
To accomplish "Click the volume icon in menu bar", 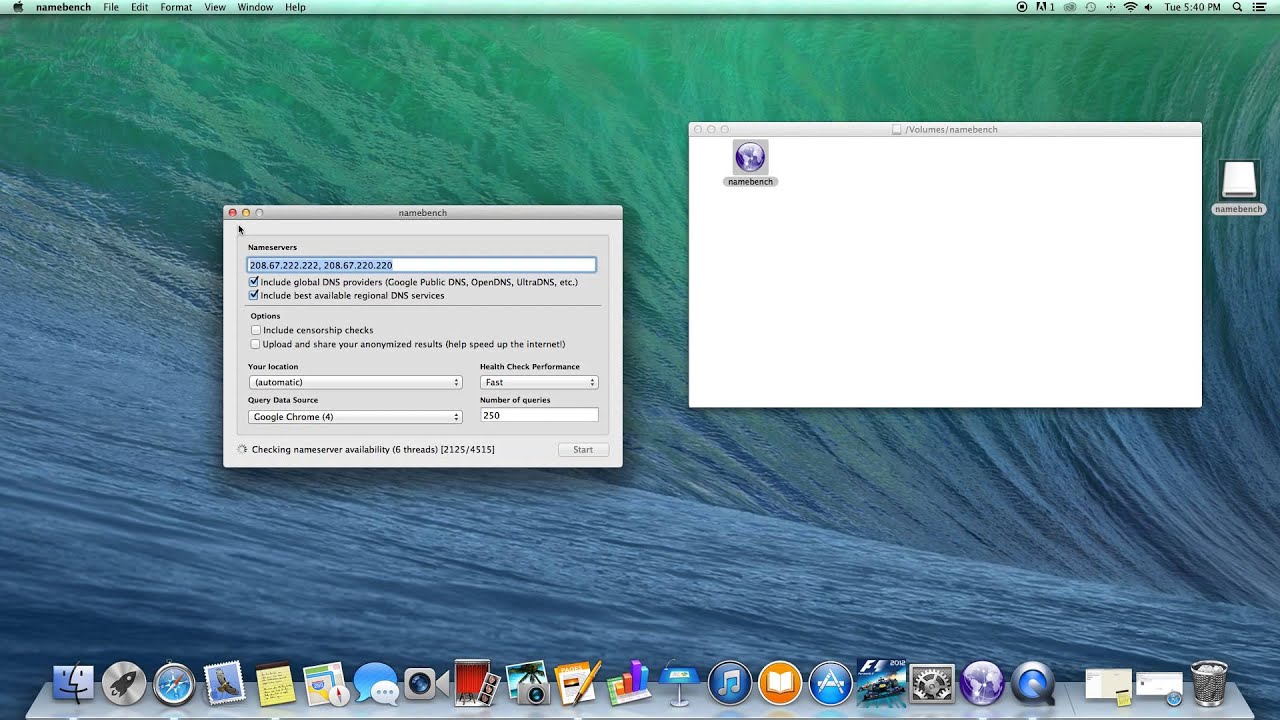I will tap(1148, 7).
